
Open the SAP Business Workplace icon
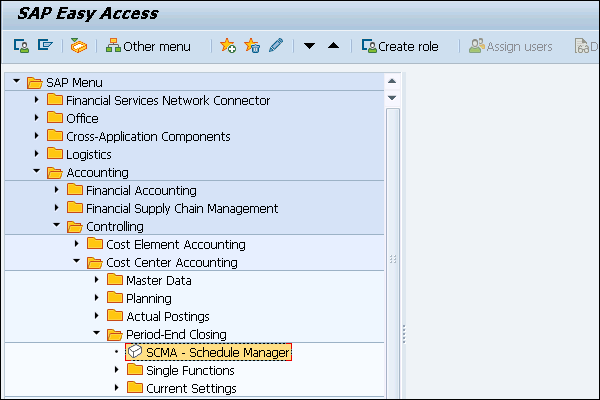[x=79, y=46]
